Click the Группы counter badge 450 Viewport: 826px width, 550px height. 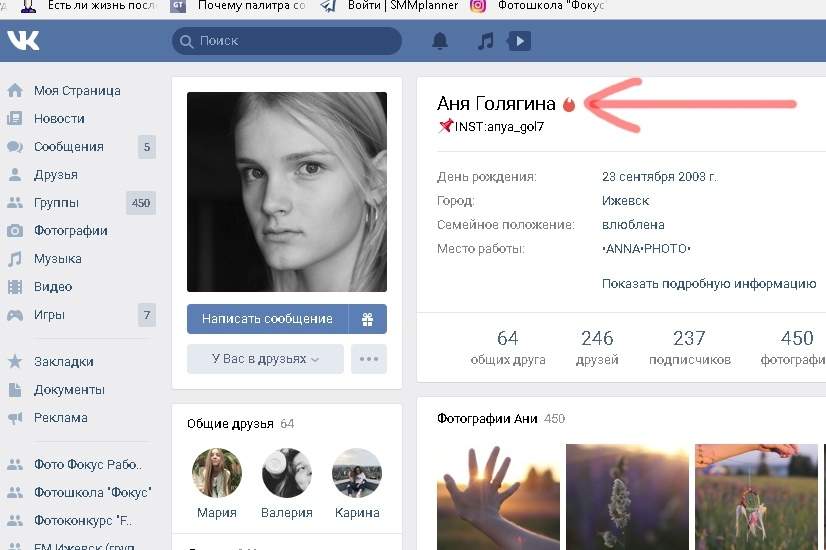[141, 203]
